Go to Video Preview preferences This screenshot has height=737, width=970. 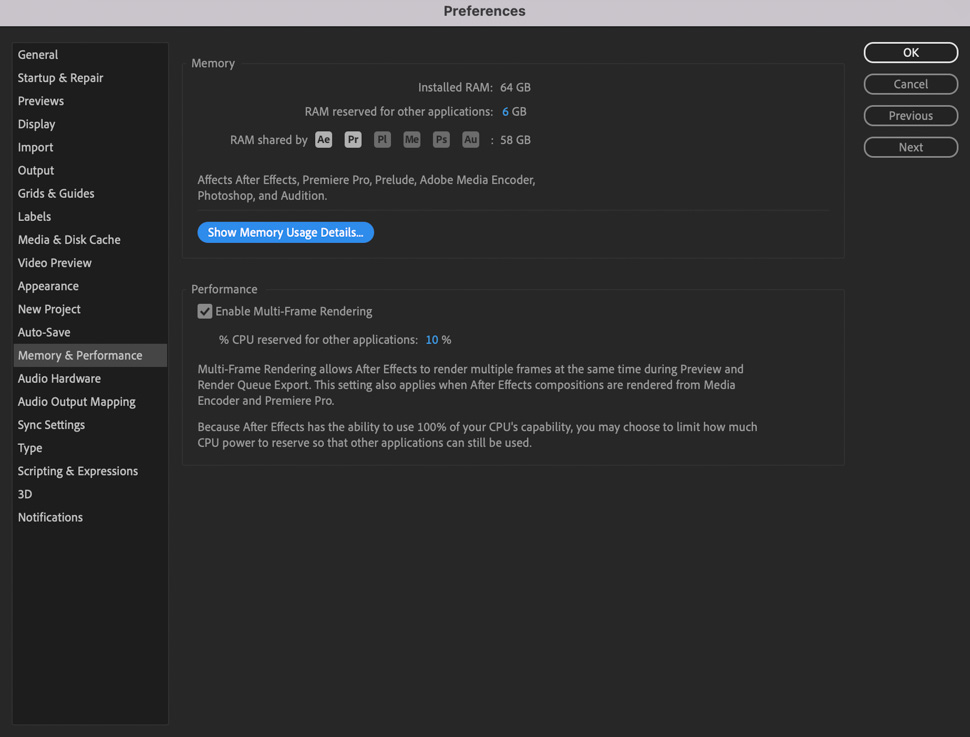click(x=90, y=263)
